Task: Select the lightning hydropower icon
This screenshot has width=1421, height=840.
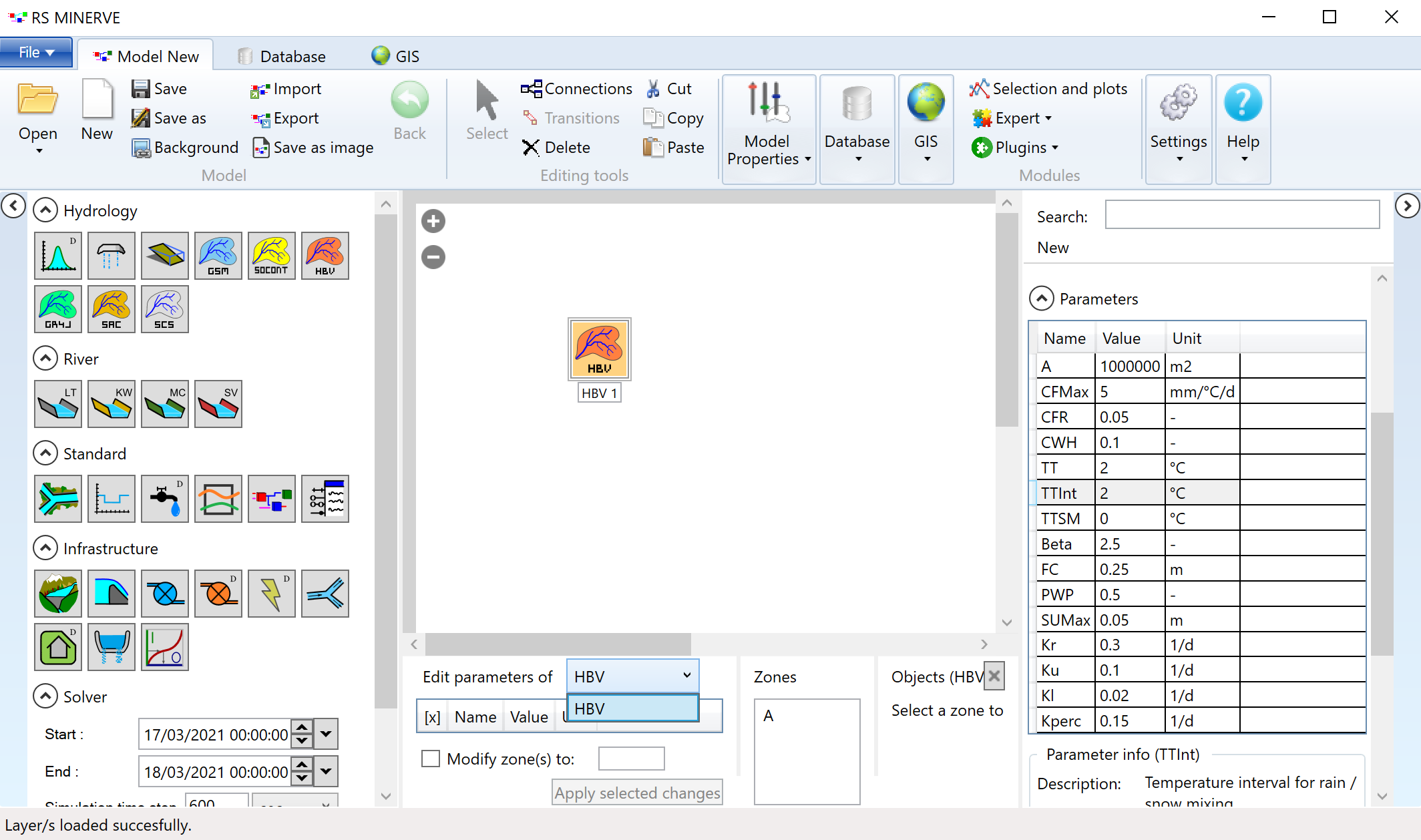Action: [x=272, y=594]
